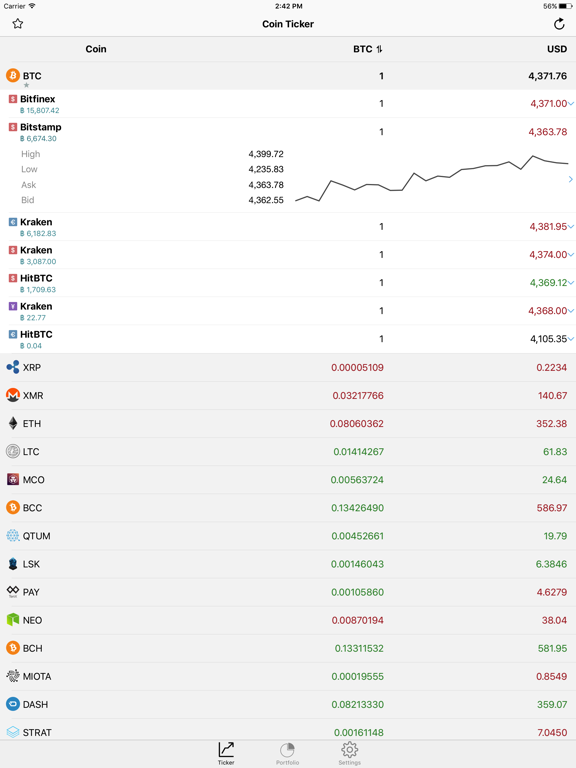Toggle the small star under BTC

tap(26, 85)
